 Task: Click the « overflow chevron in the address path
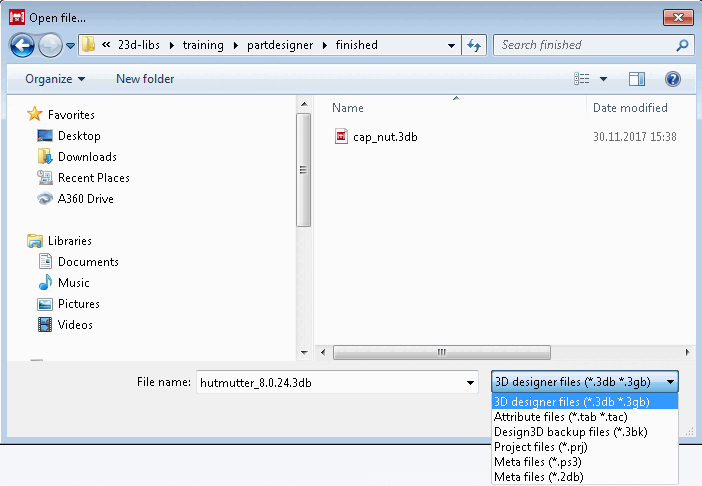click(x=106, y=45)
